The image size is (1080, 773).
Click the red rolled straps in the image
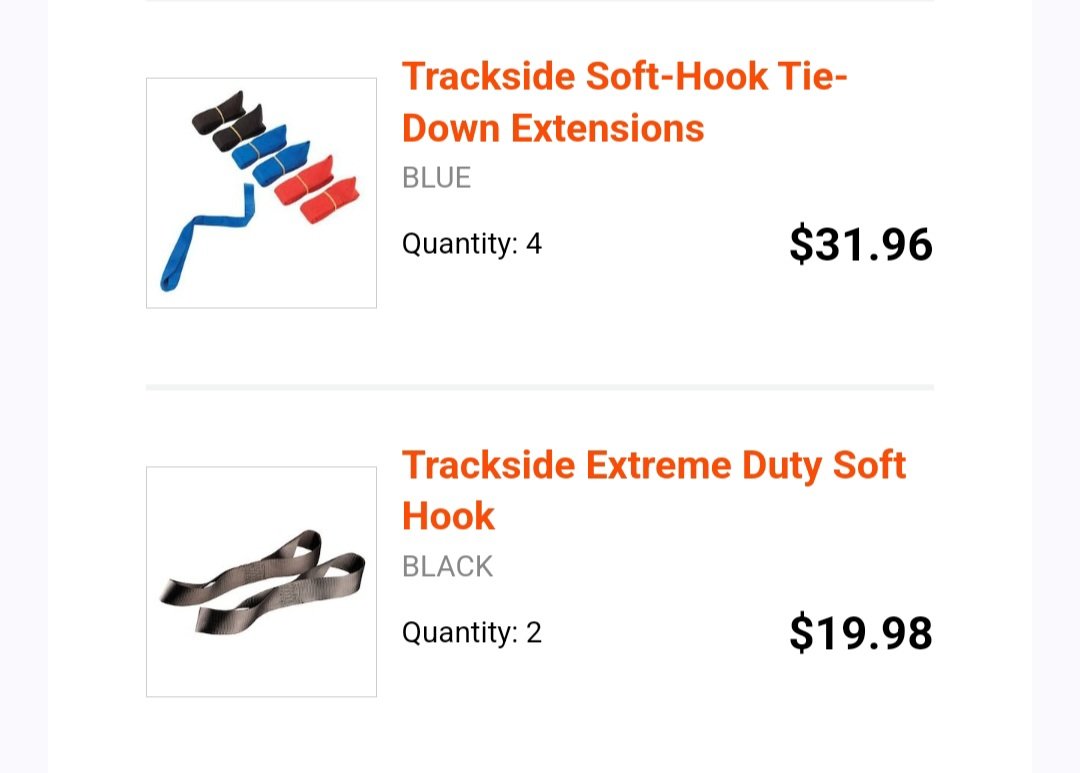pos(317,188)
